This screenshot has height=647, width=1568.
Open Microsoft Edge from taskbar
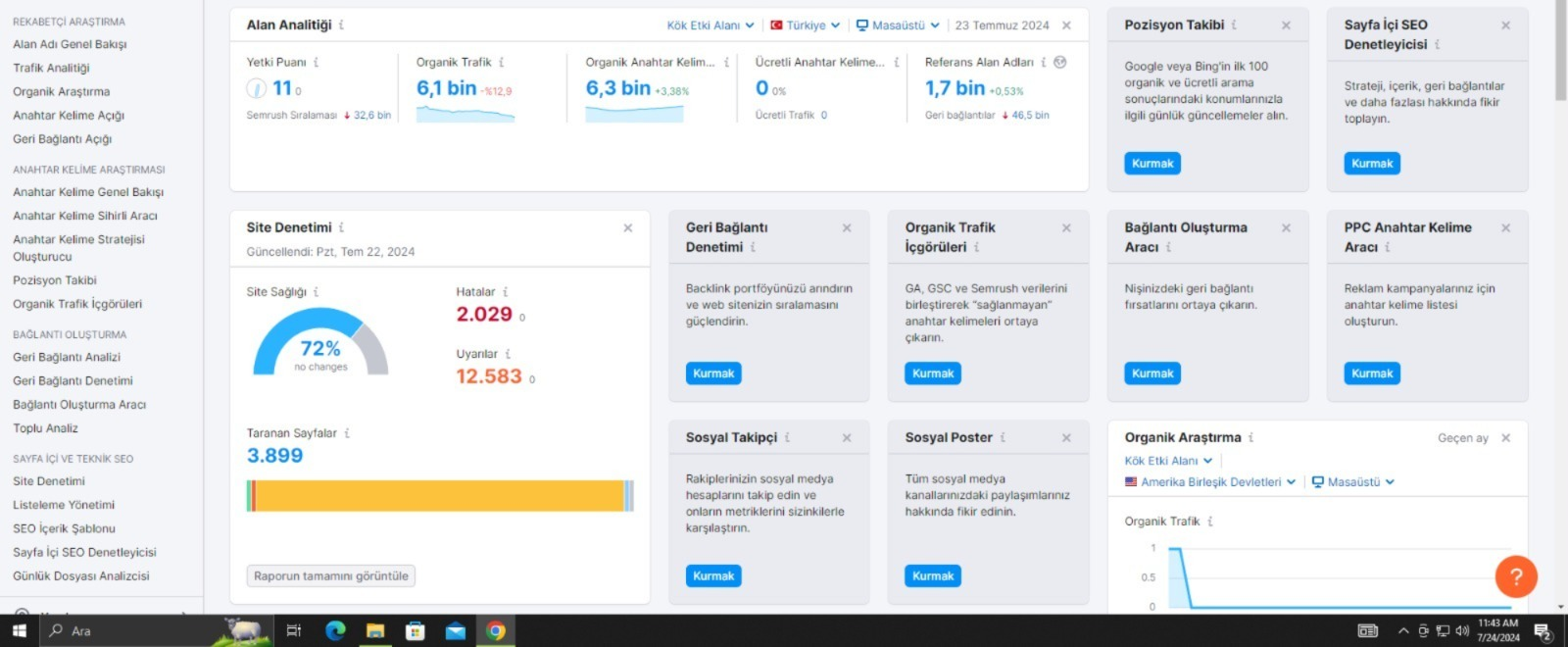(335, 630)
